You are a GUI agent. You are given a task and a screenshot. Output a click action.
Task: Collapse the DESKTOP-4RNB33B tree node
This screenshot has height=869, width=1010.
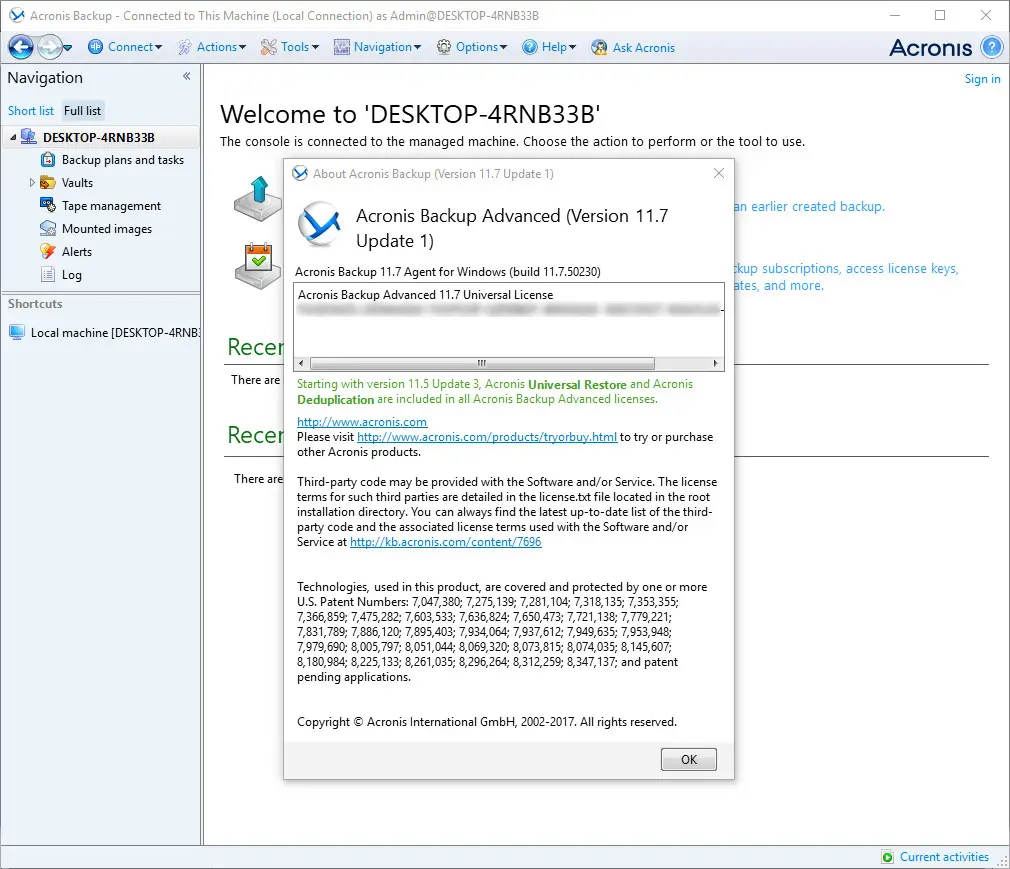coord(13,137)
